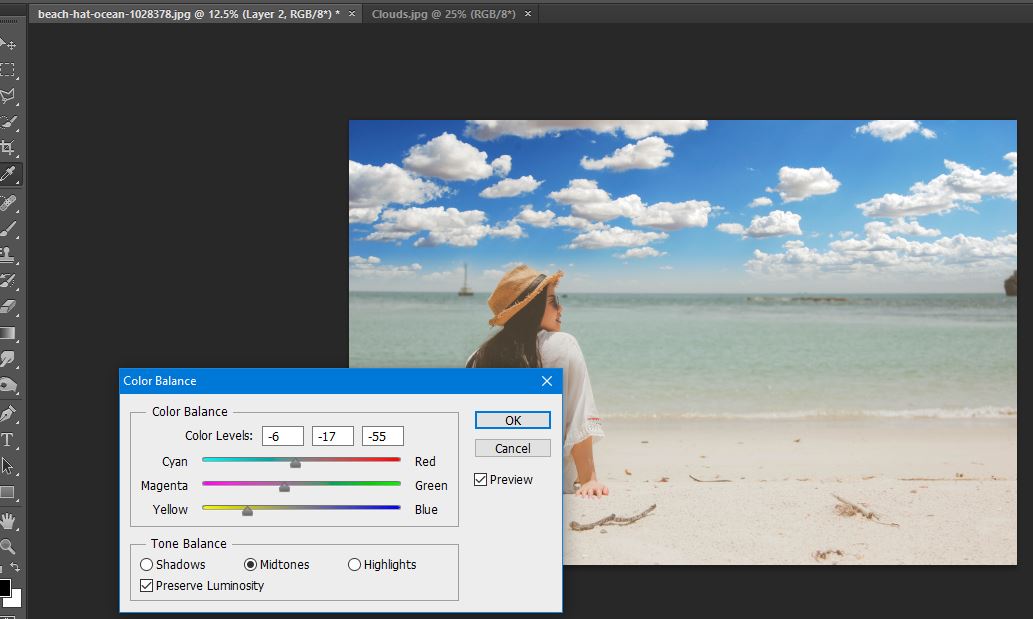
Task: Choose the Shadows tone balance
Action: pos(147,565)
